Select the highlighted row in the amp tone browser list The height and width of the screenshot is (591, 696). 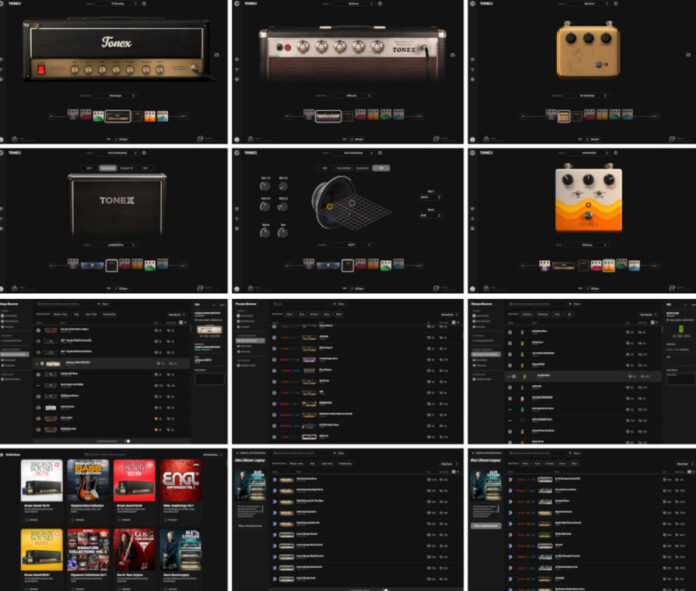[111, 363]
